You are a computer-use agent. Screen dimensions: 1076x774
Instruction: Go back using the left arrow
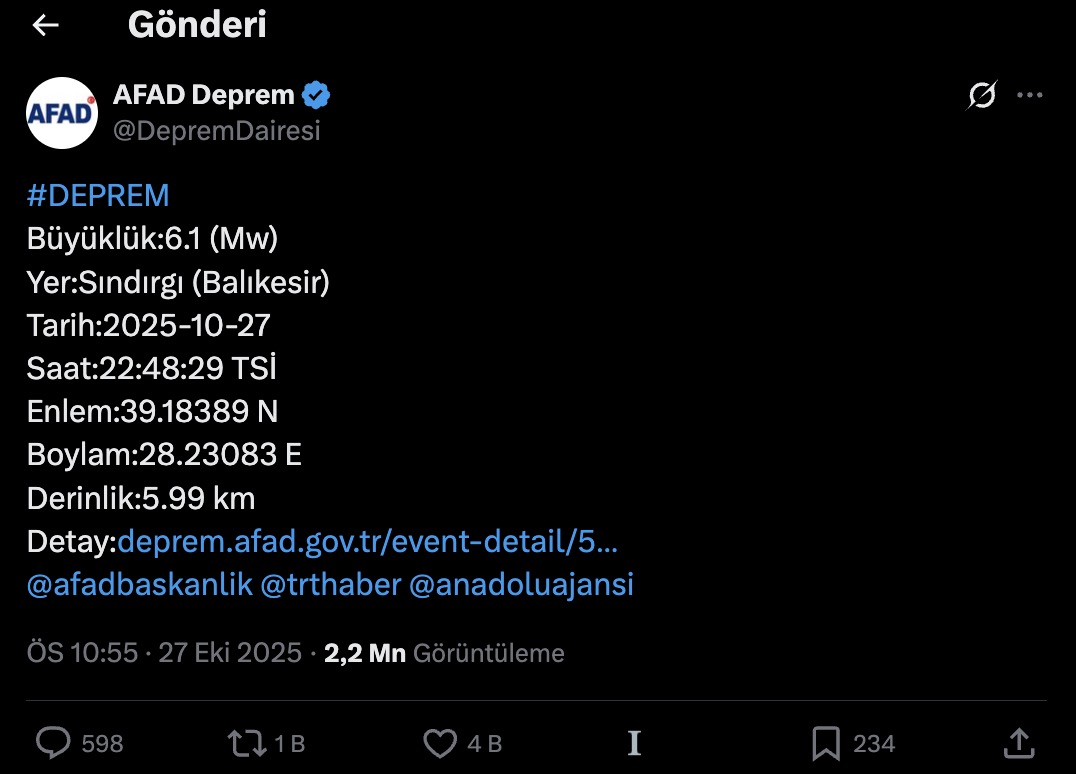pyautogui.click(x=46, y=26)
